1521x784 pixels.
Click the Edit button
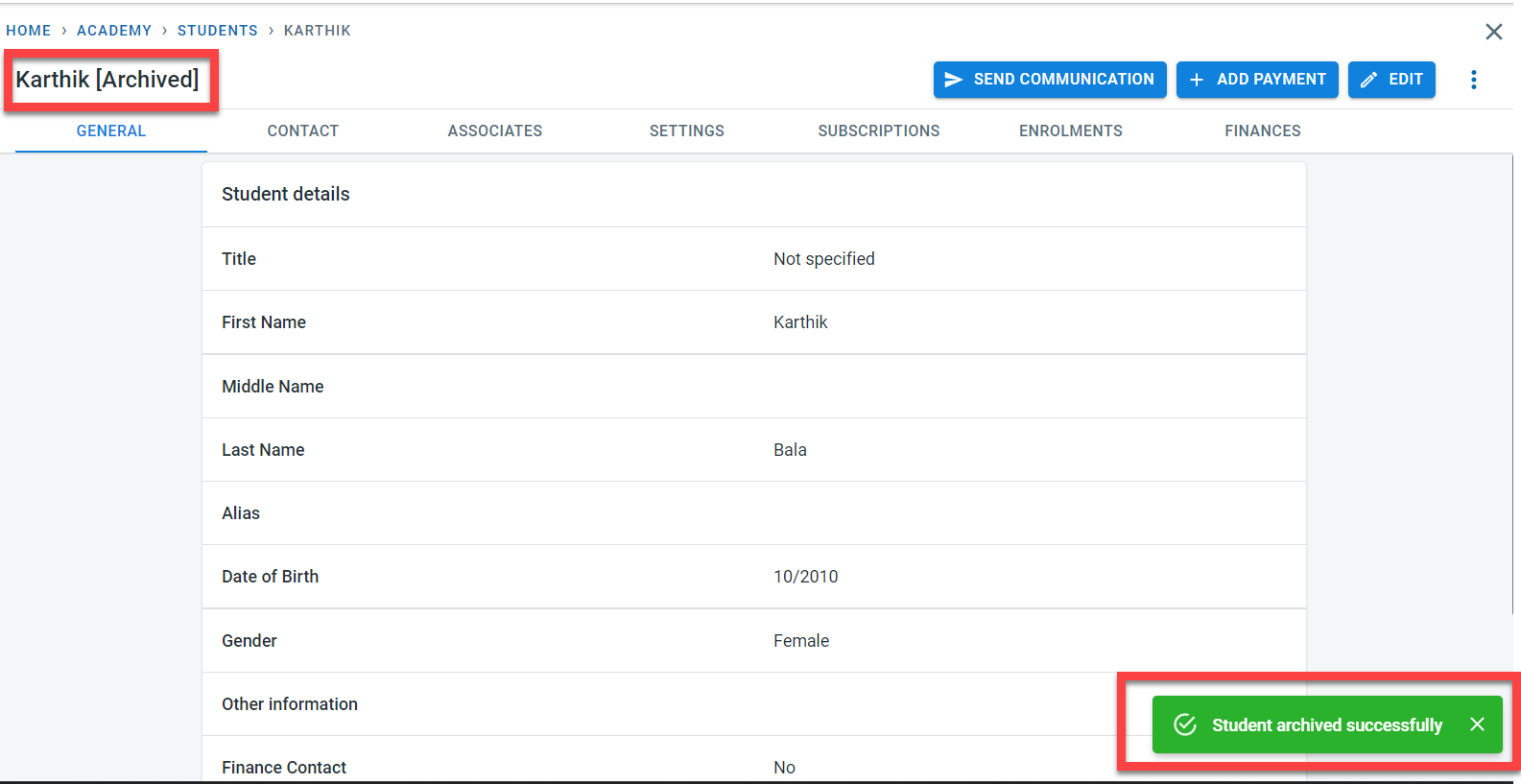tap(1390, 80)
